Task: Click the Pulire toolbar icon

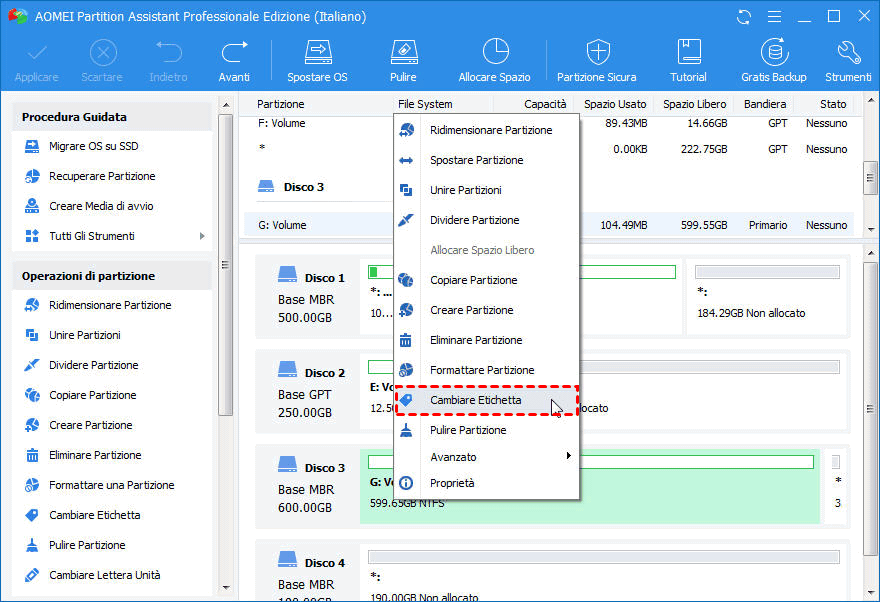Action: (x=404, y=61)
